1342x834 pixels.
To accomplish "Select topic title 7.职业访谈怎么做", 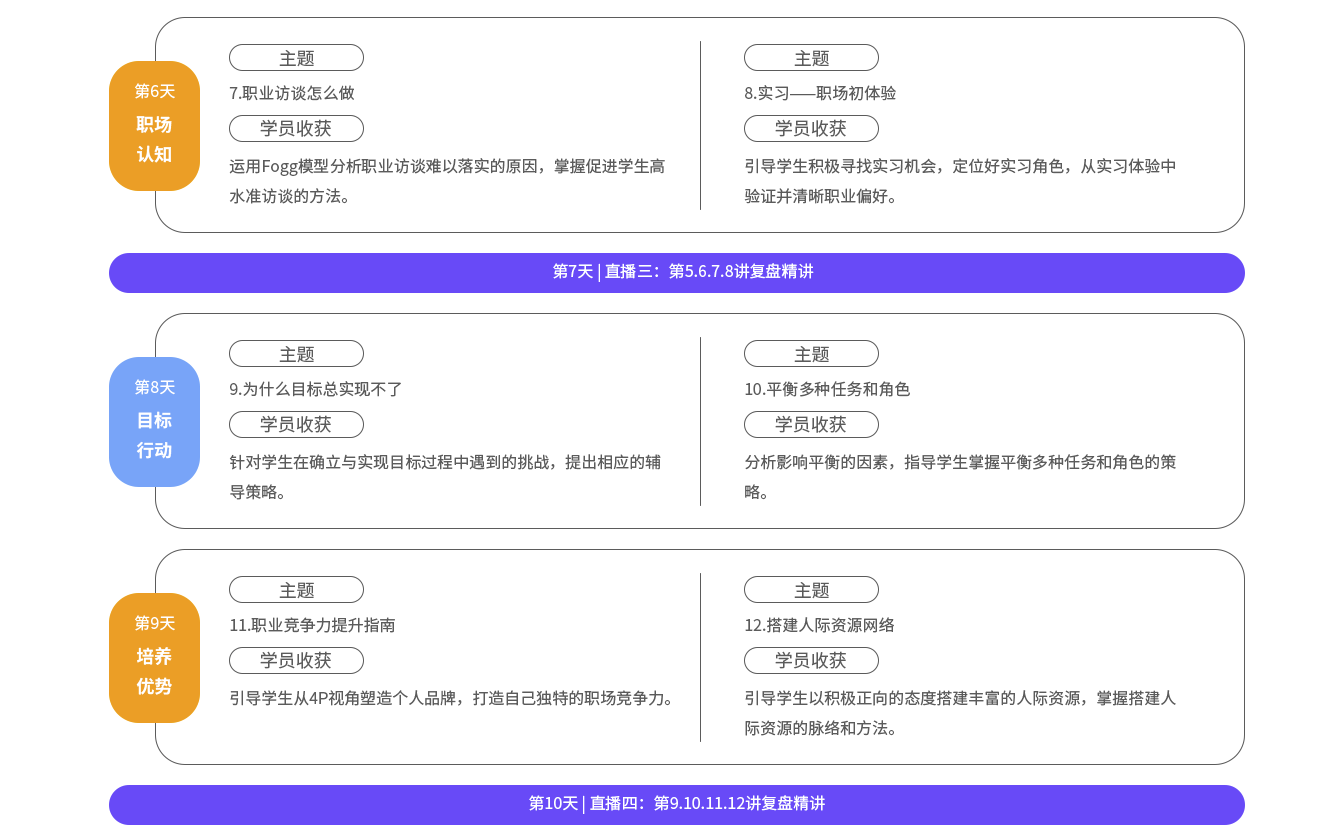I will 292,93.
